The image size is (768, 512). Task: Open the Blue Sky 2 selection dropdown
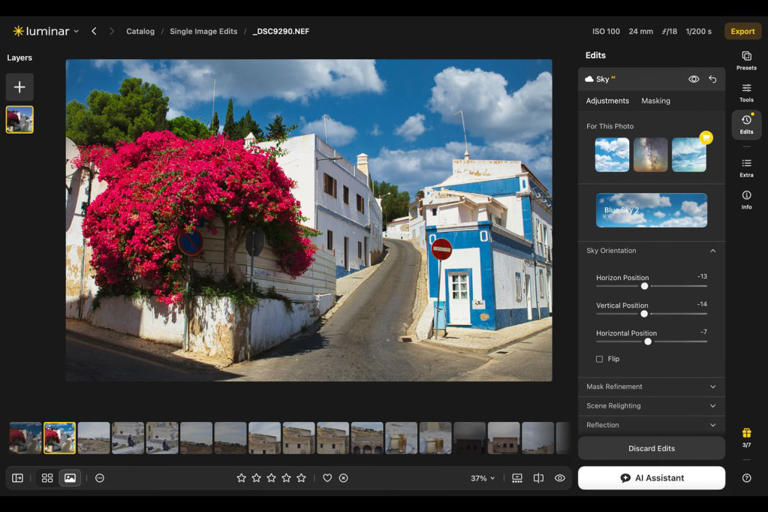pyautogui.click(x=651, y=210)
